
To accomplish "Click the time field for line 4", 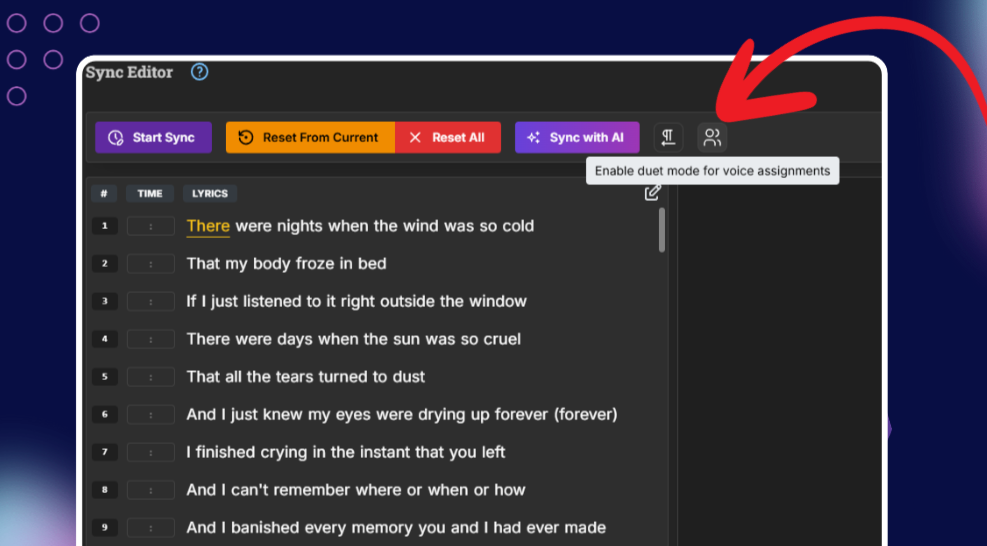I will (x=151, y=339).
